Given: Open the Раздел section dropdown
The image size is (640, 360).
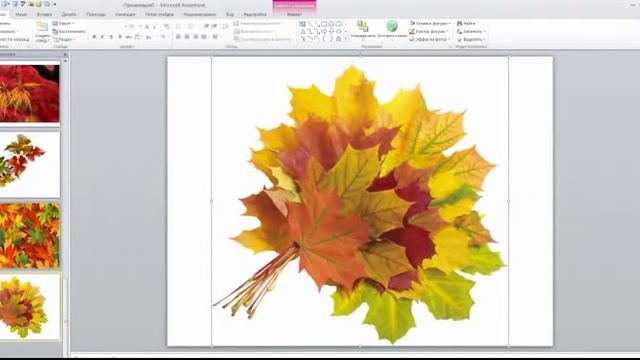Looking at the screenshot, I should [x=64, y=39].
